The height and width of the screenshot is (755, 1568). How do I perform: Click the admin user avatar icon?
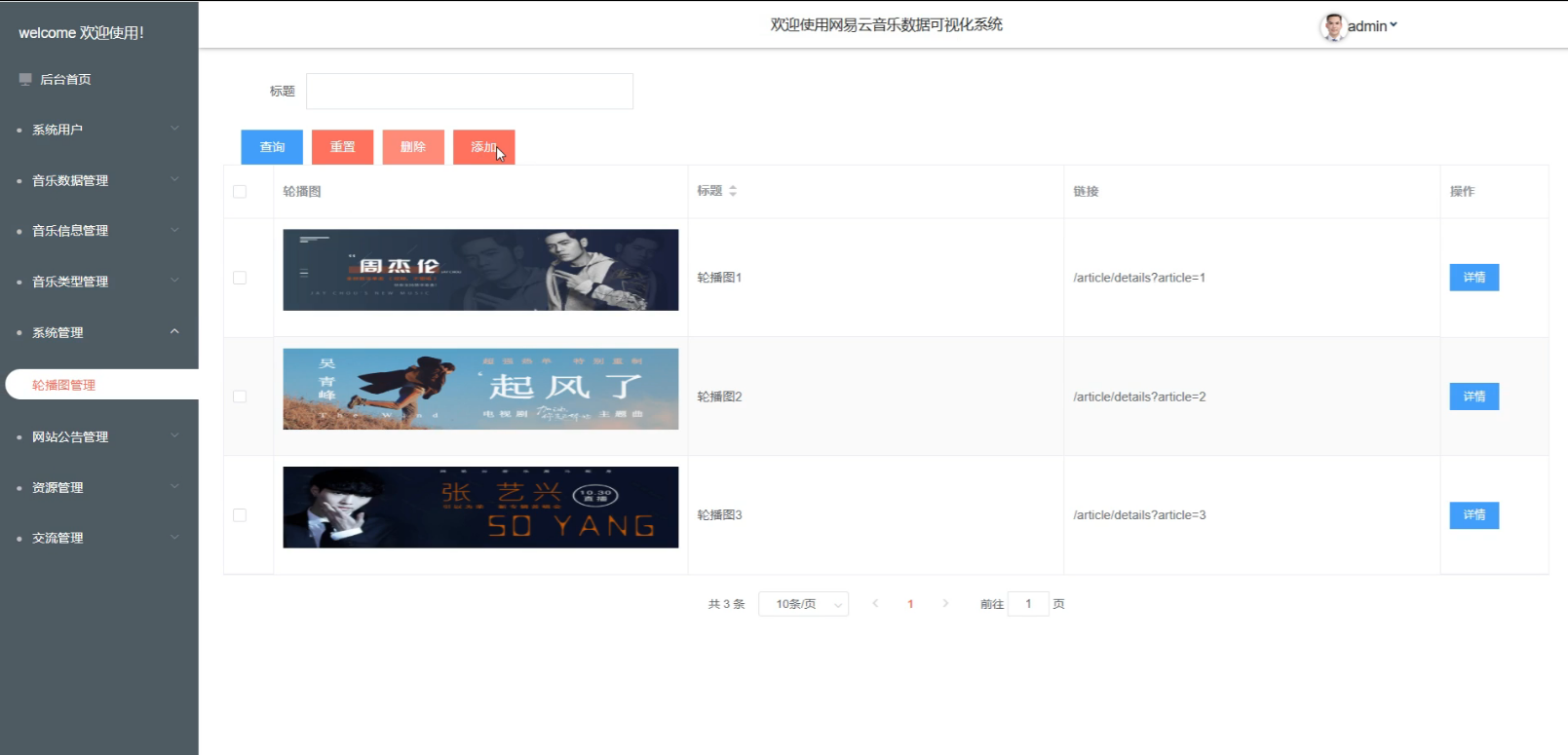[1332, 26]
